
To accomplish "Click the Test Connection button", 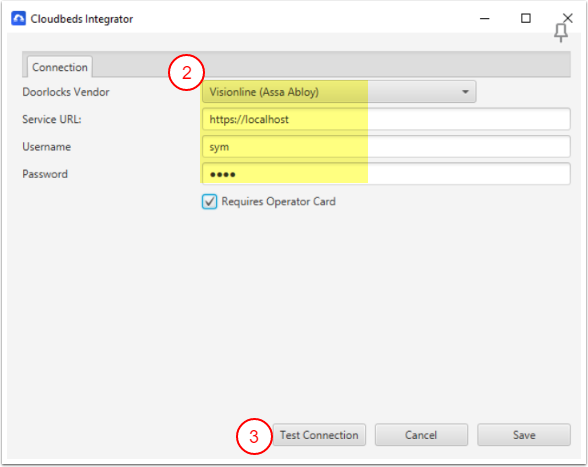I will pos(319,435).
